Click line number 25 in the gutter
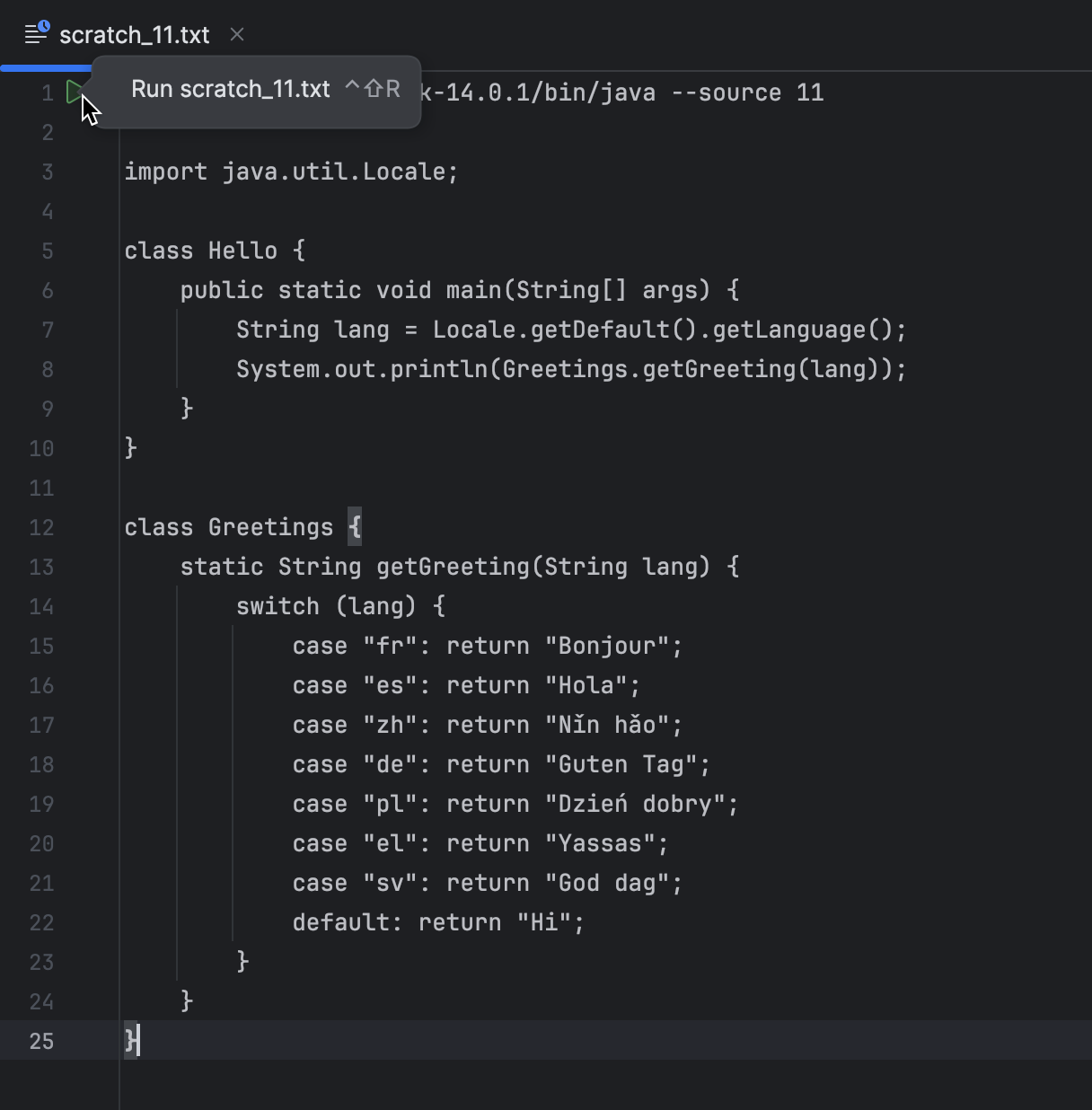 click(40, 1041)
